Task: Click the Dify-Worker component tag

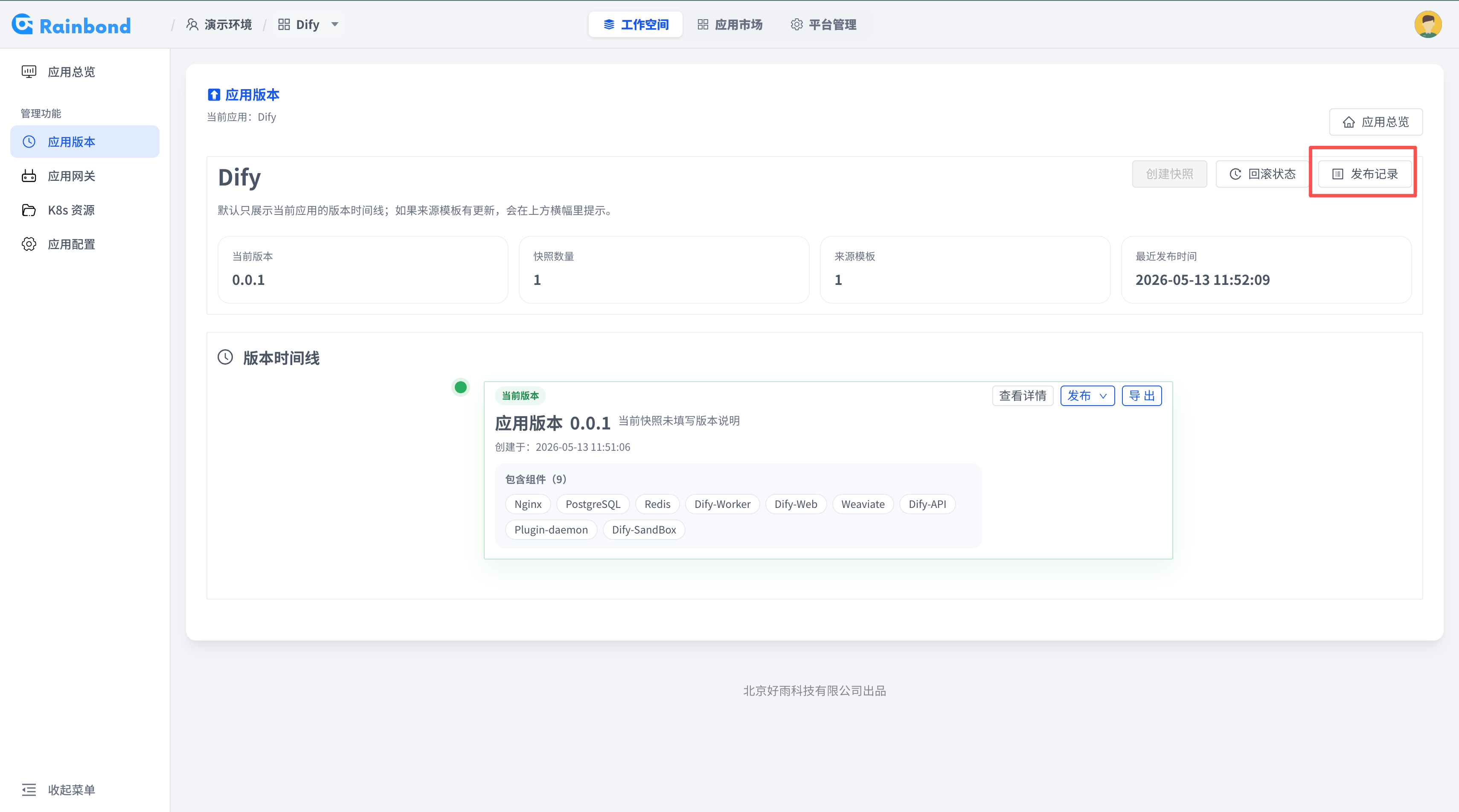Action: point(722,504)
